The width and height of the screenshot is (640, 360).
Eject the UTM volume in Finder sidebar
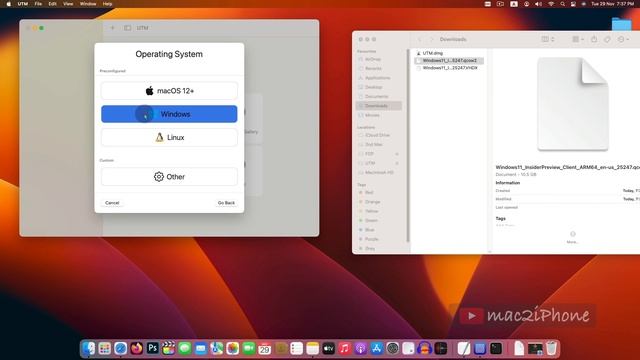[x=397, y=163]
